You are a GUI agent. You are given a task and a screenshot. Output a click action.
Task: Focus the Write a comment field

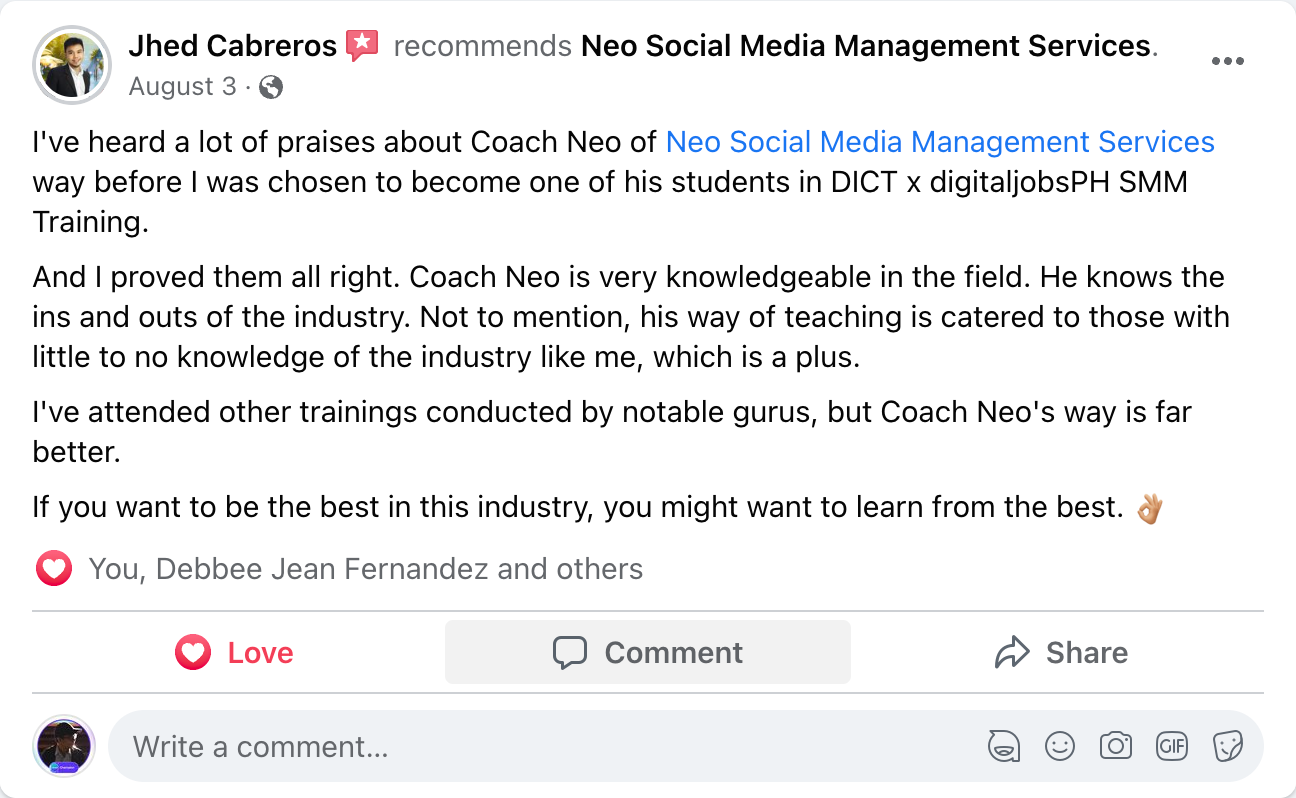tap(540, 746)
